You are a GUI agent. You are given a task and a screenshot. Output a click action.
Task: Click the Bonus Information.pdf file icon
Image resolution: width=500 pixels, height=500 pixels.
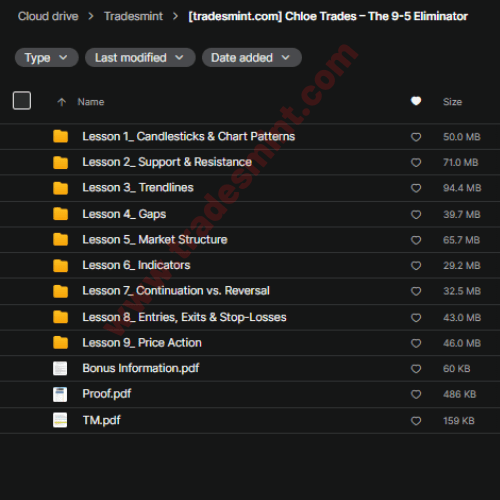pos(60,368)
